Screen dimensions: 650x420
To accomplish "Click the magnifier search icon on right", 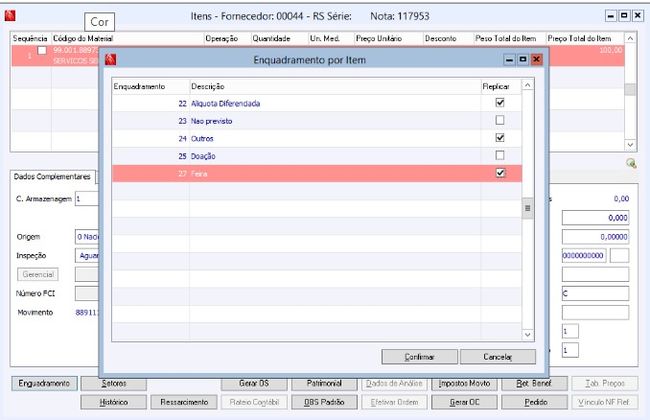I will pyautogui.click(x=631, y=163).
